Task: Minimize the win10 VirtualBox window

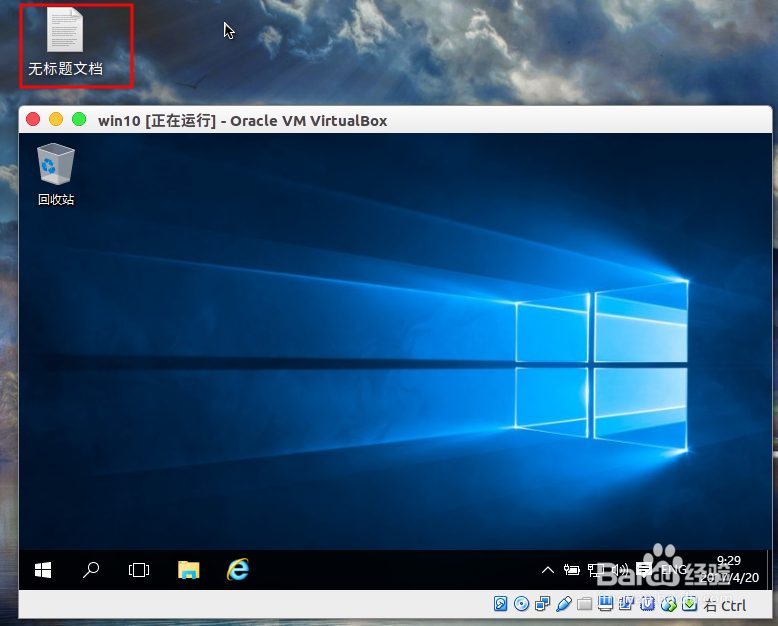Action: (56, 120)
